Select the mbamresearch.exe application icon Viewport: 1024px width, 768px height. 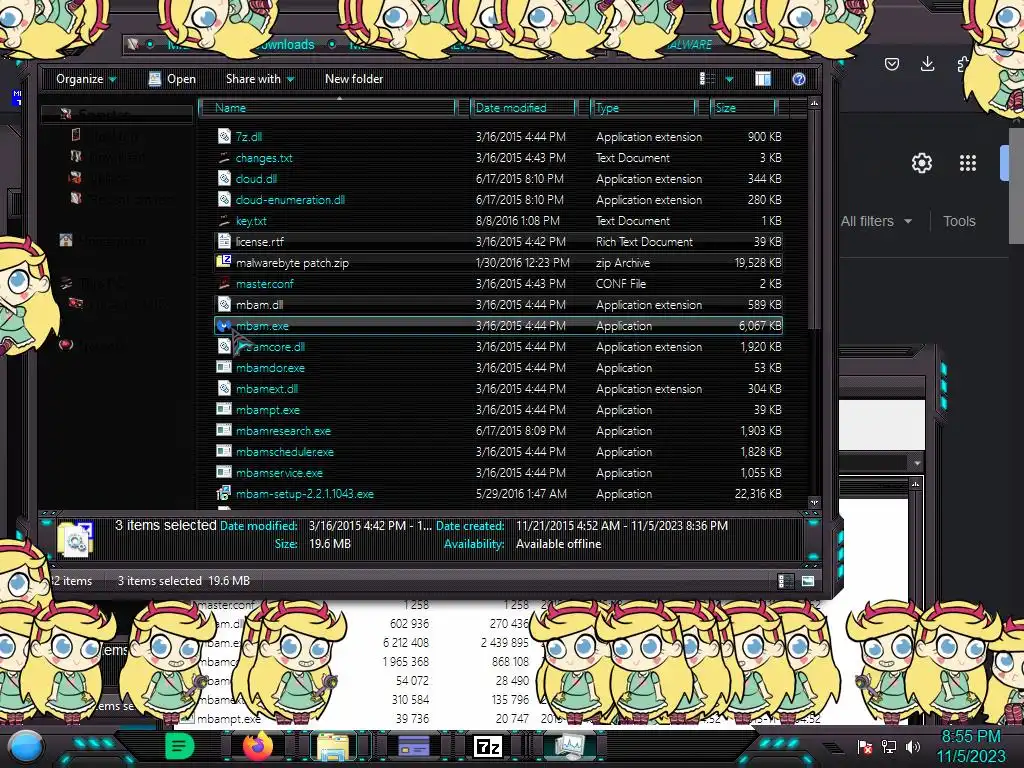tap(224, 430)
